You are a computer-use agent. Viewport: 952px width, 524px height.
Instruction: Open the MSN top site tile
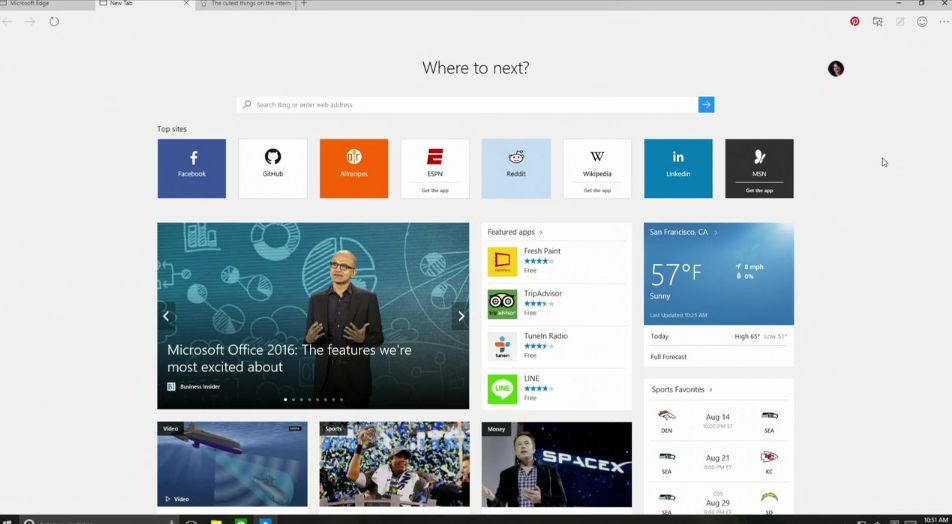[x=760, y=168]
